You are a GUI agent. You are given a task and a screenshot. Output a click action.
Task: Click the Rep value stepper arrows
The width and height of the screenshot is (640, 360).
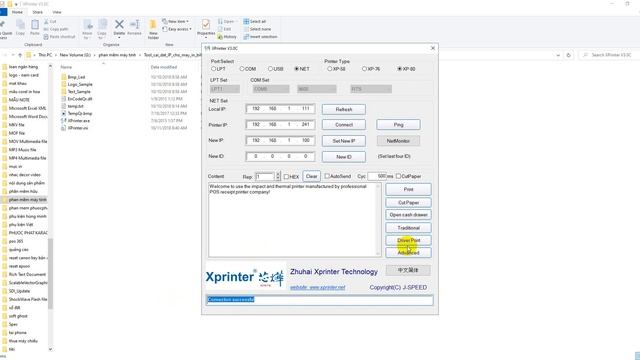point(278,176)
